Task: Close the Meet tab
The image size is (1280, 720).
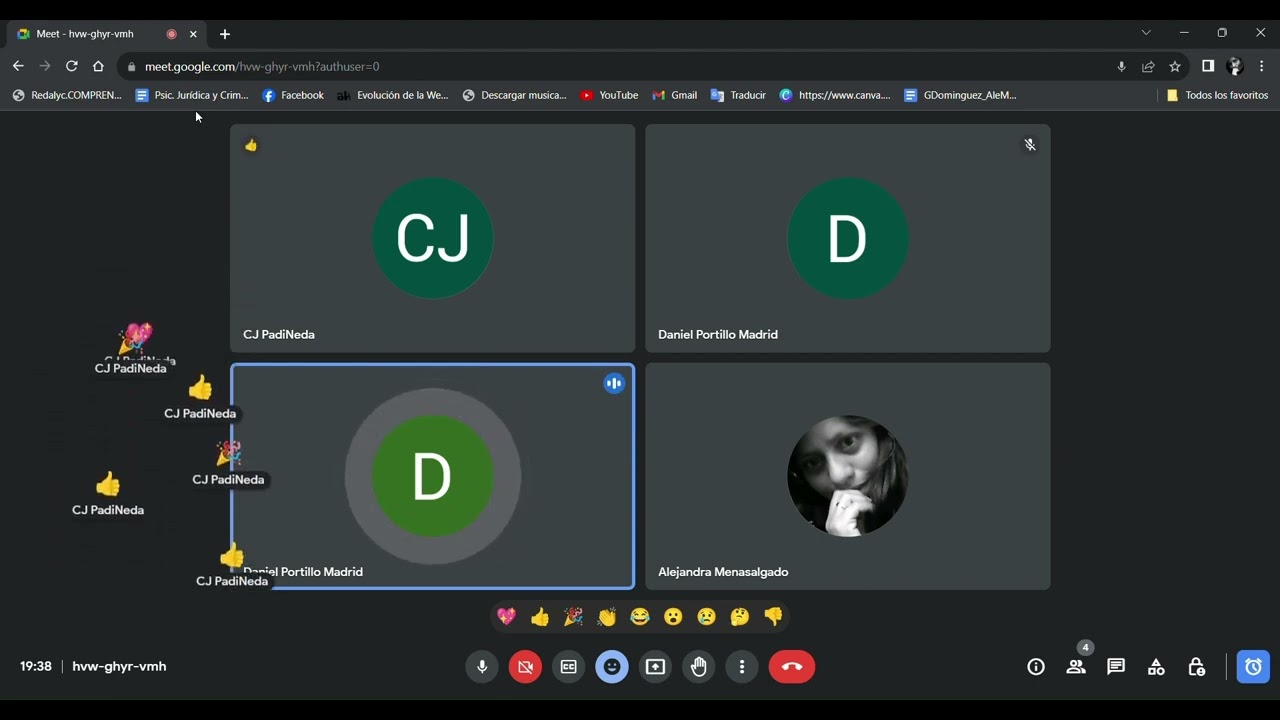Action: 193,34
